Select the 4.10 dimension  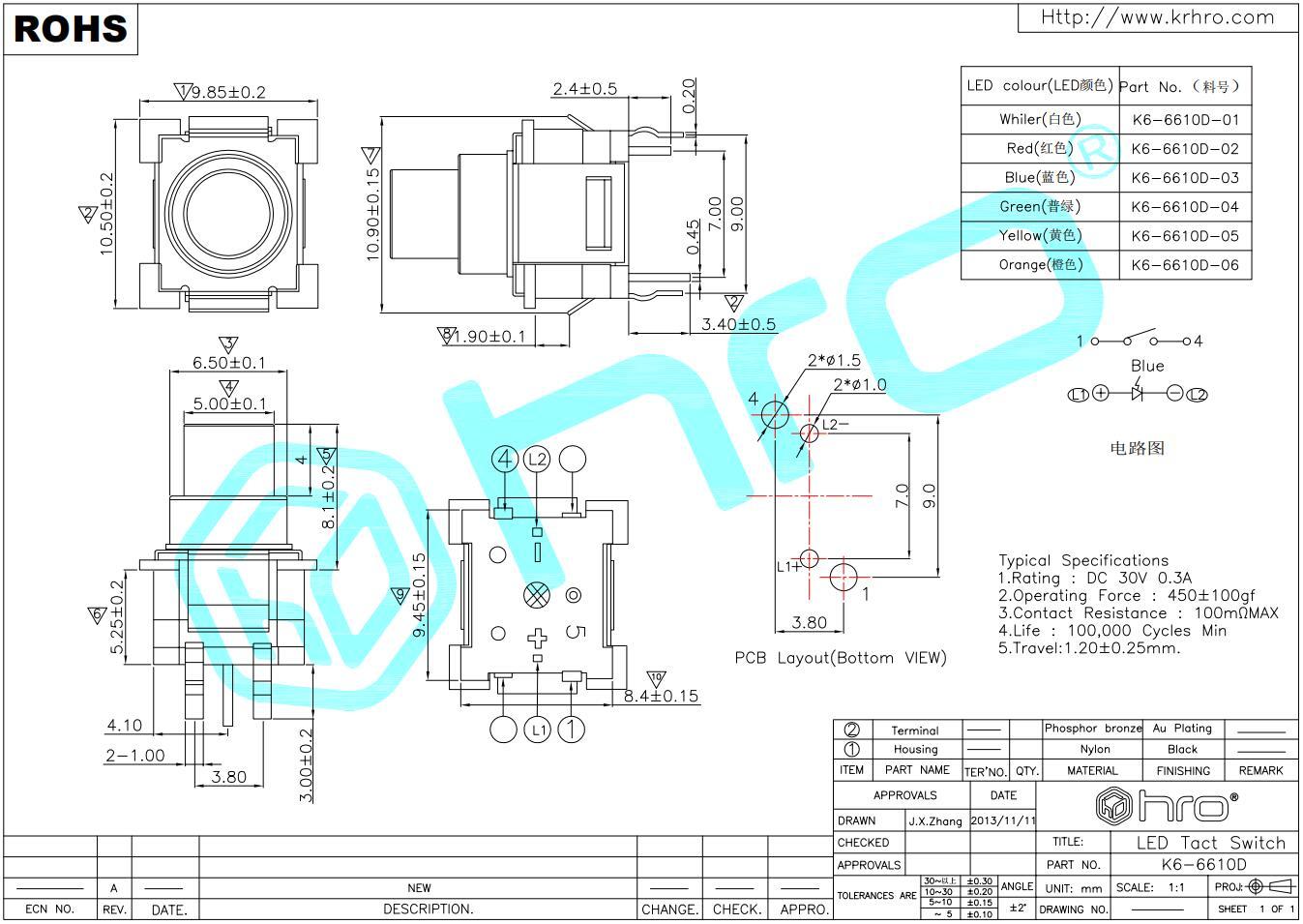(125, 725)
